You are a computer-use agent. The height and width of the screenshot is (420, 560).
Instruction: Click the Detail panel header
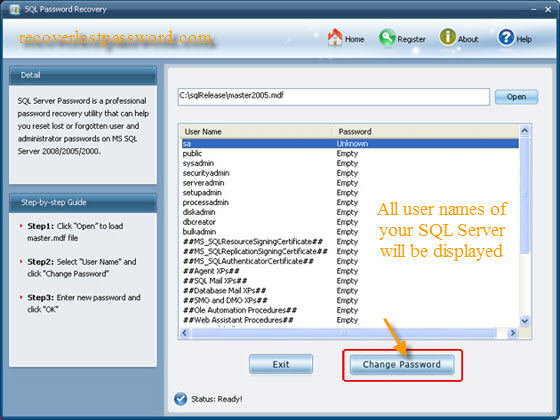[x=83, y=75]
